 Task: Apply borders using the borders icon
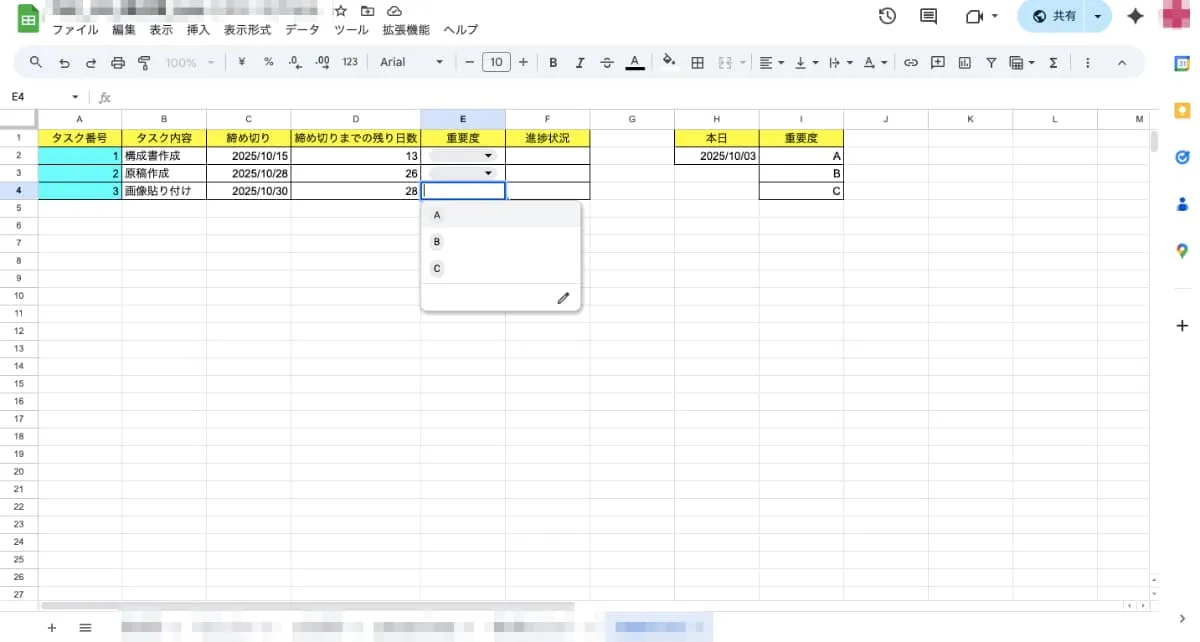tap(696, 62)
